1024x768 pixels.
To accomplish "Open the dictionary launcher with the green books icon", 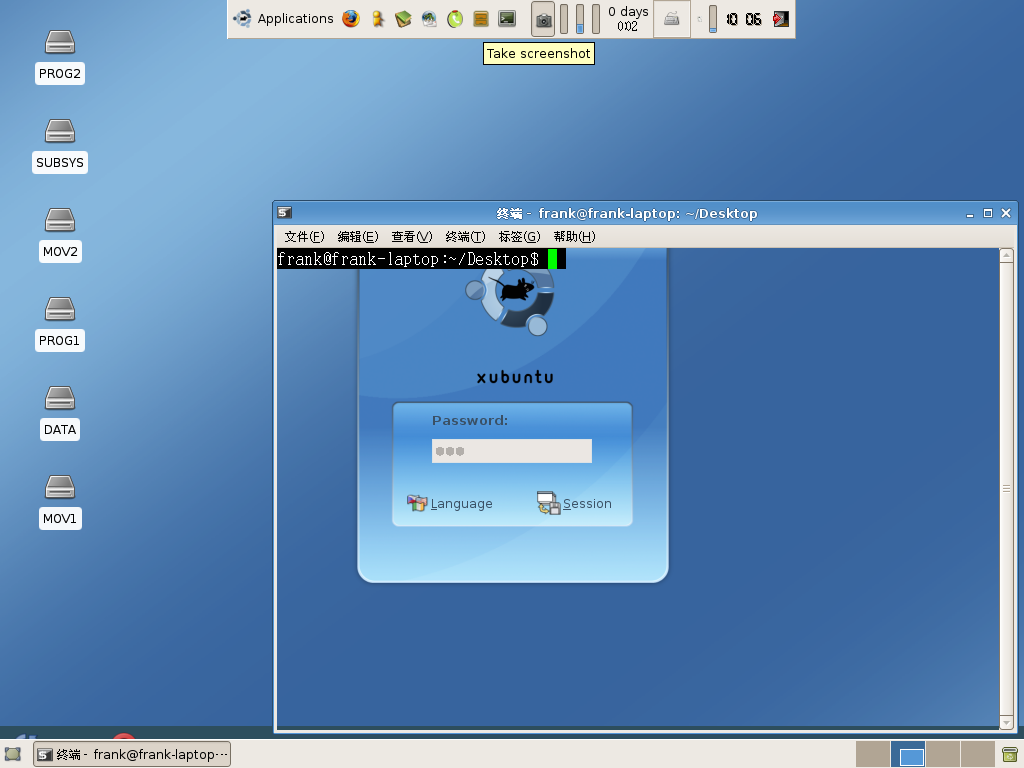I will tap(403, 19).
